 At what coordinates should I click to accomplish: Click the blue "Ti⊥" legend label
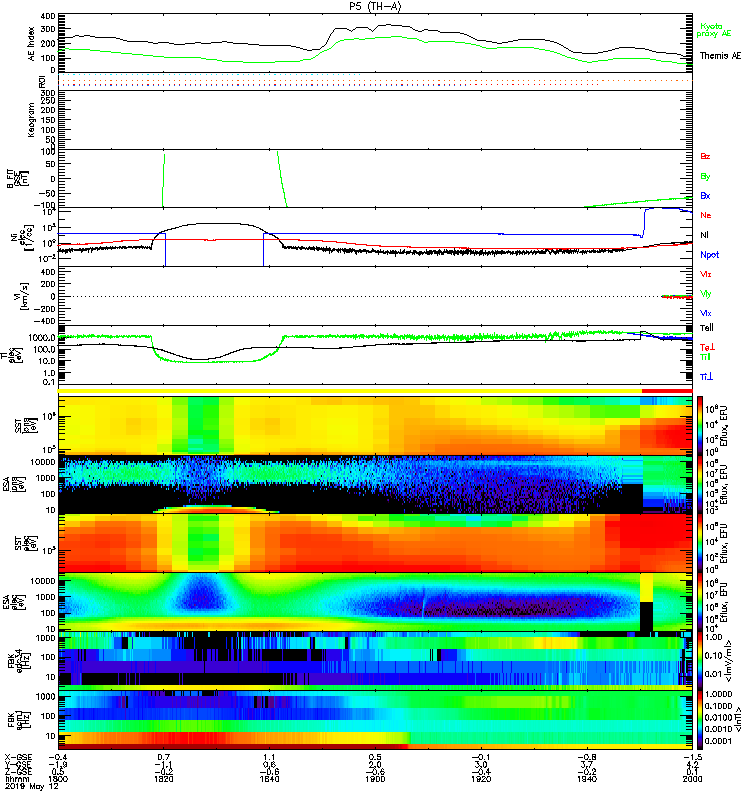[707, 377]
